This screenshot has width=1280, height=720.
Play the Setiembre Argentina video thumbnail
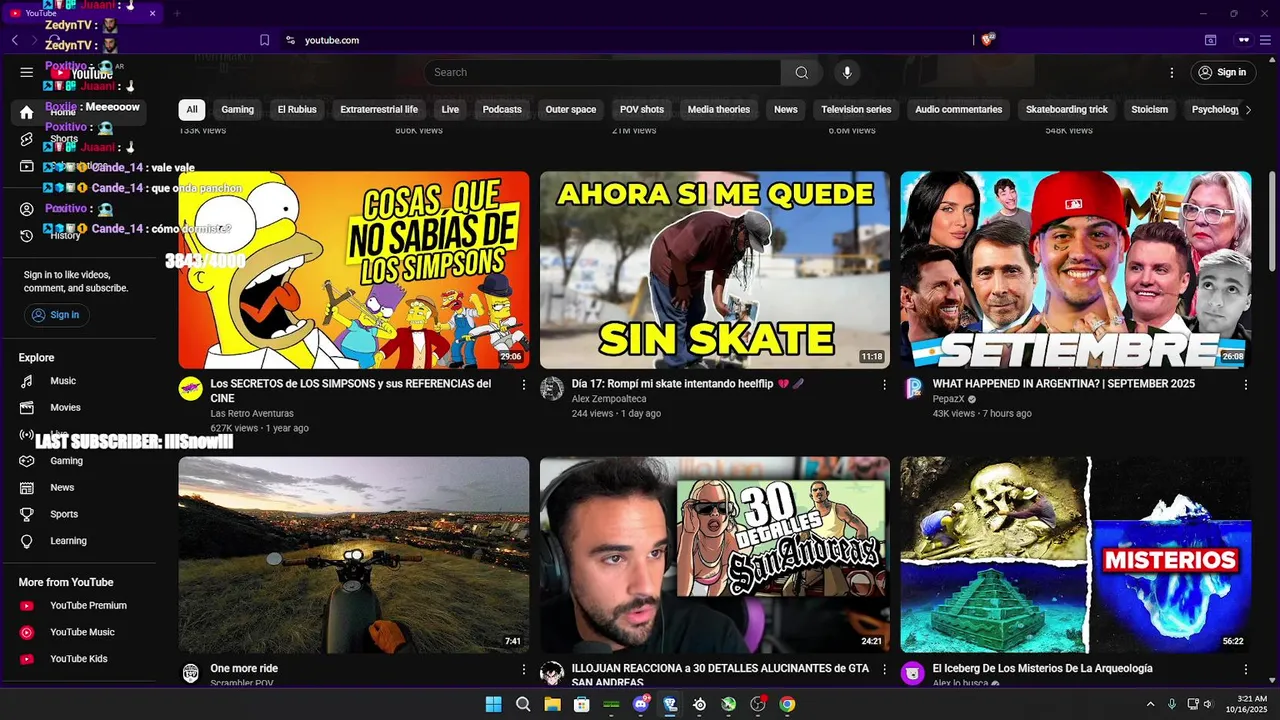(x=1075, y=270)
